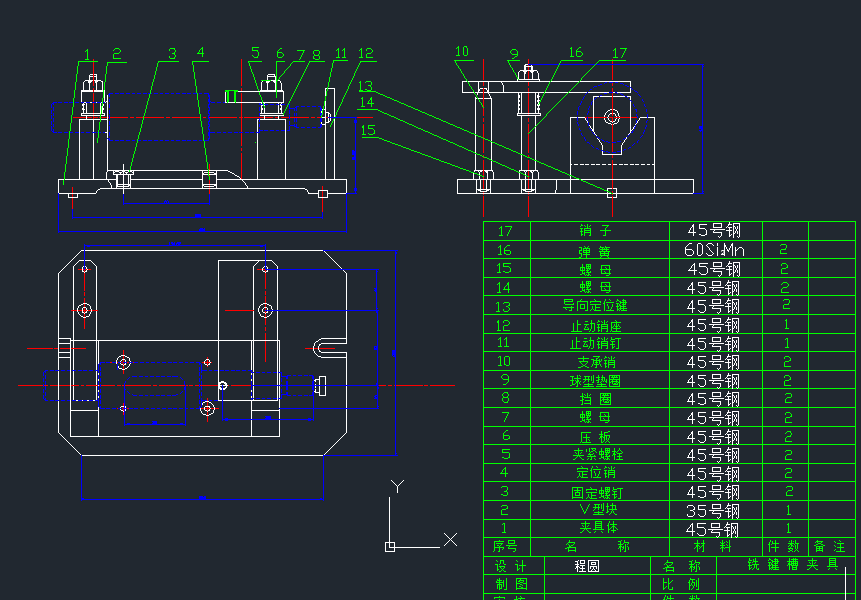Select the 35号钢 material cell
Viewport: 861px width, 600px height.
pyautogui.click(x=715, y=510)
